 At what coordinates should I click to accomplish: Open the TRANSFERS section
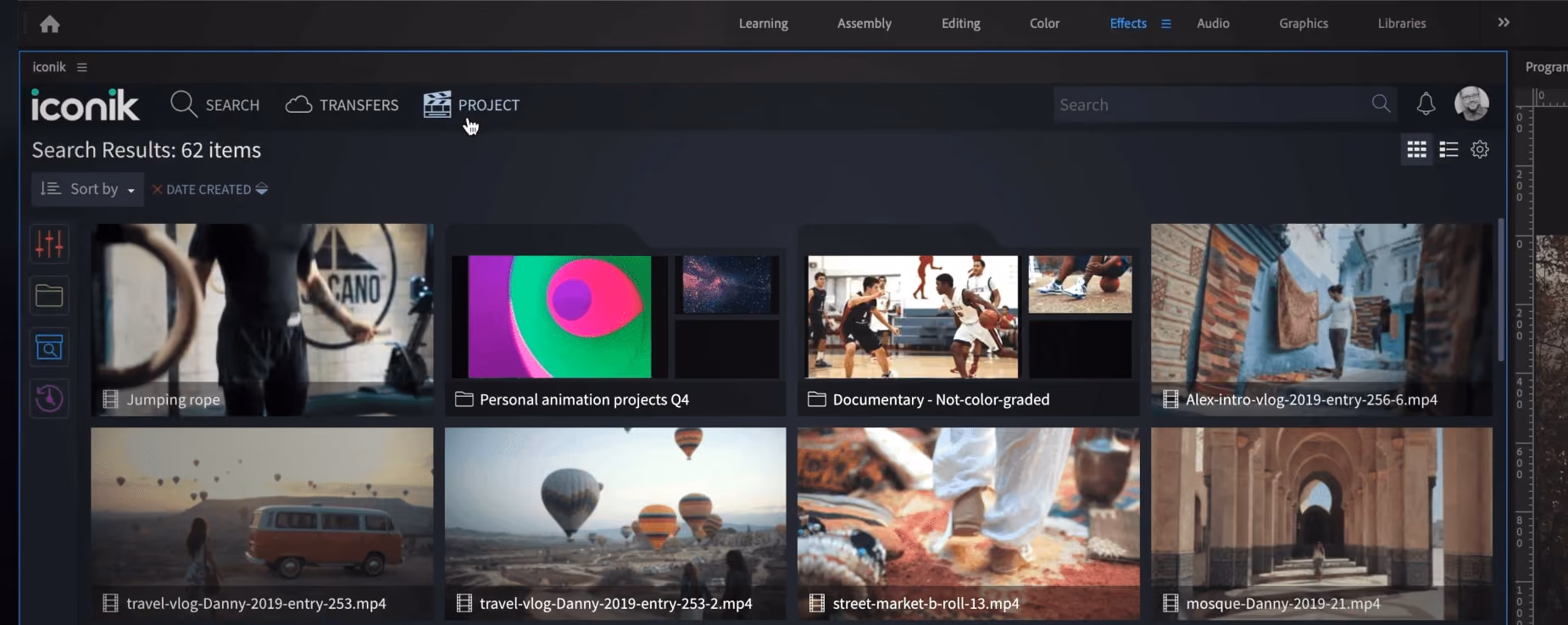click(342, 104)
